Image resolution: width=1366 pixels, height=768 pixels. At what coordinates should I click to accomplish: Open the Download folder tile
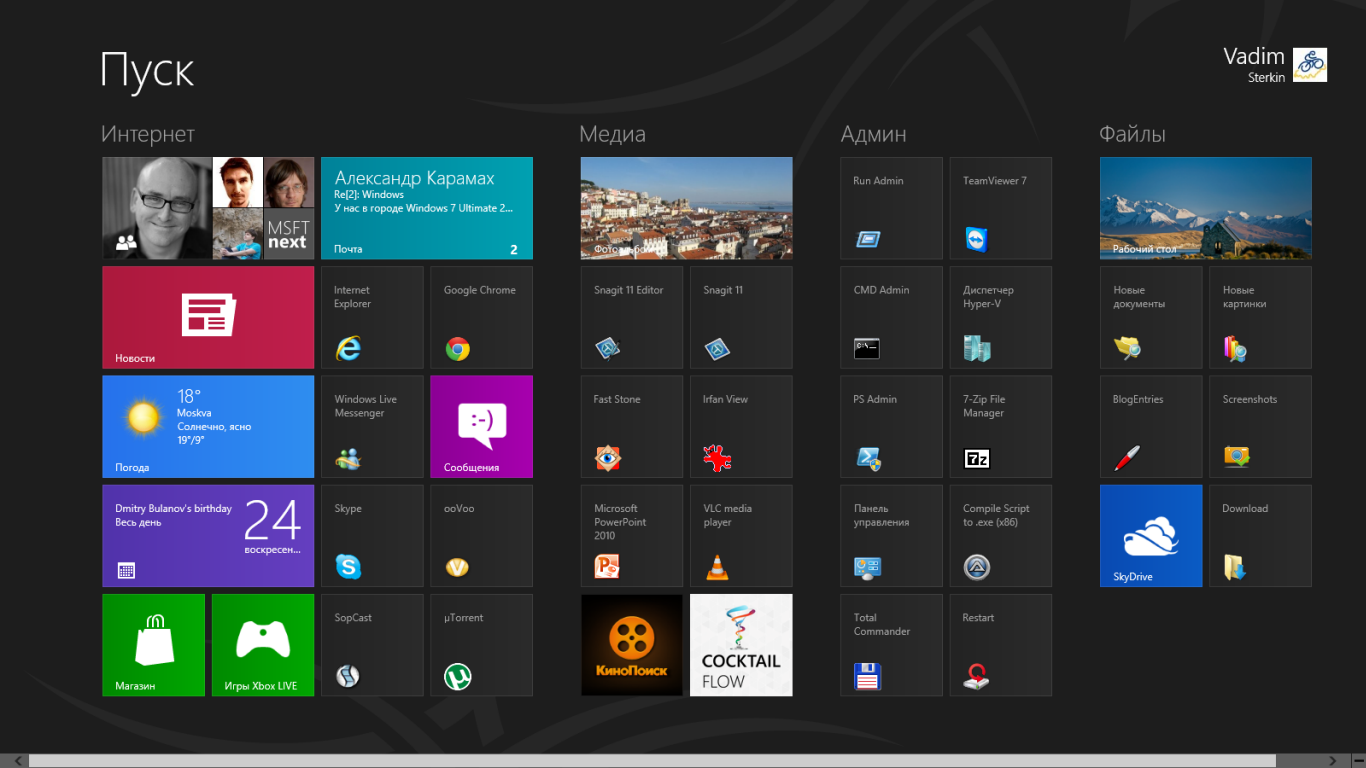1260,535
